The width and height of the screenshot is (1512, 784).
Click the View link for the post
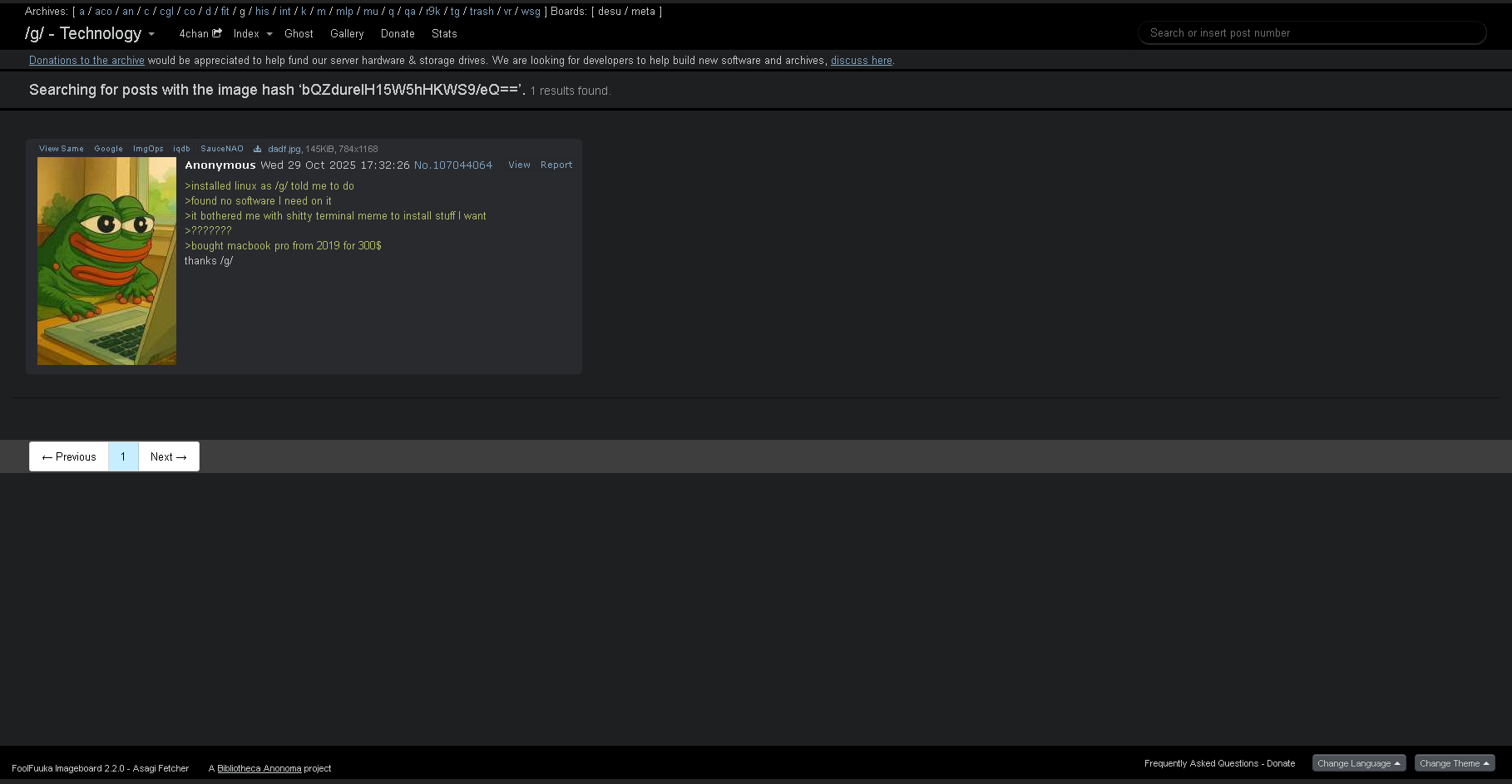click(519, 165)
